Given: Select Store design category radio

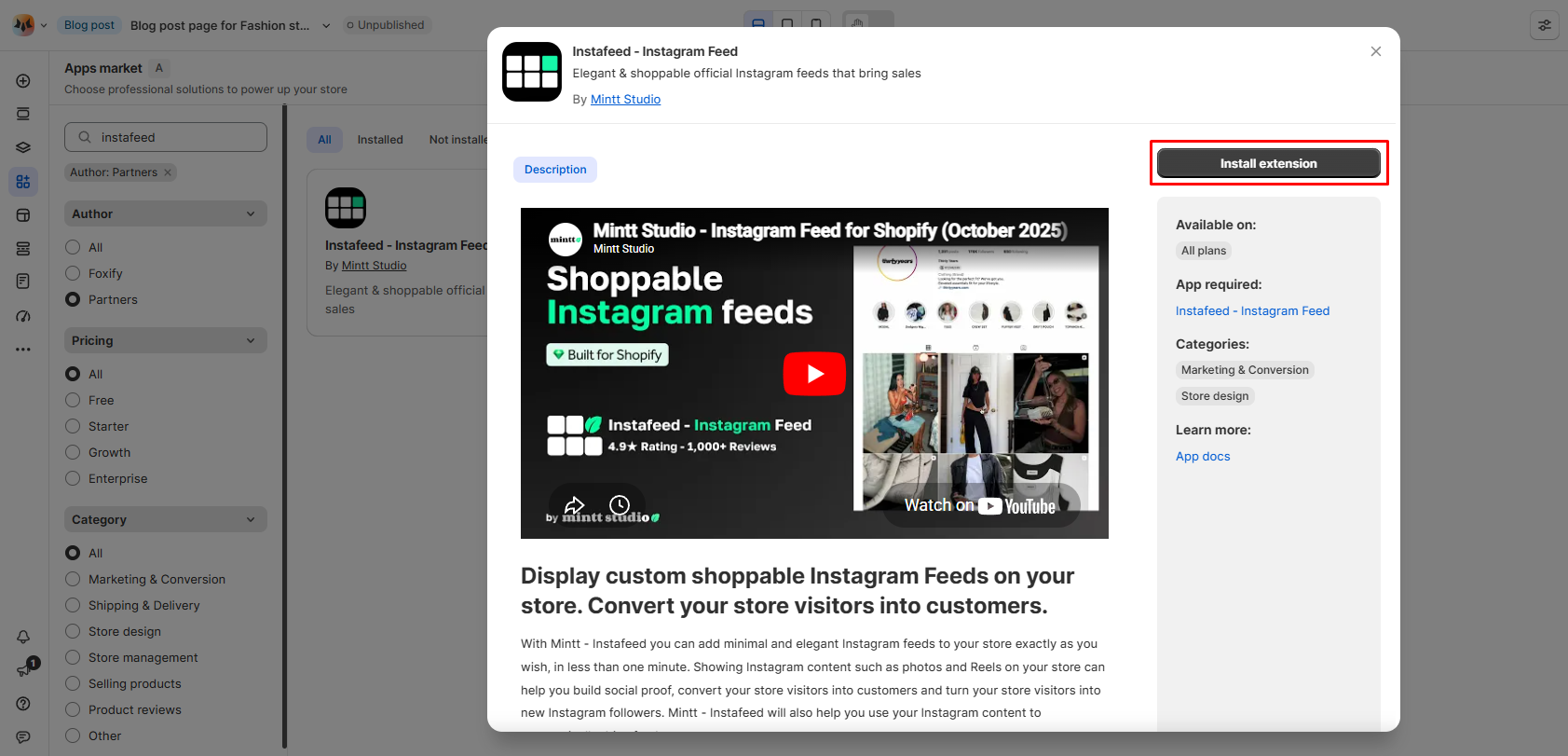Looking at the screenshot, I should coord(73,631).
